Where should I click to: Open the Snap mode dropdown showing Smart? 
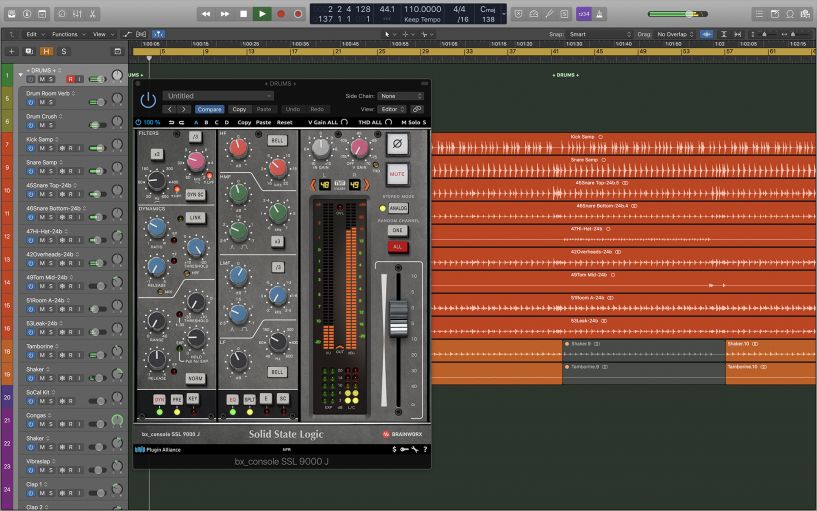(x=600, y=34)
